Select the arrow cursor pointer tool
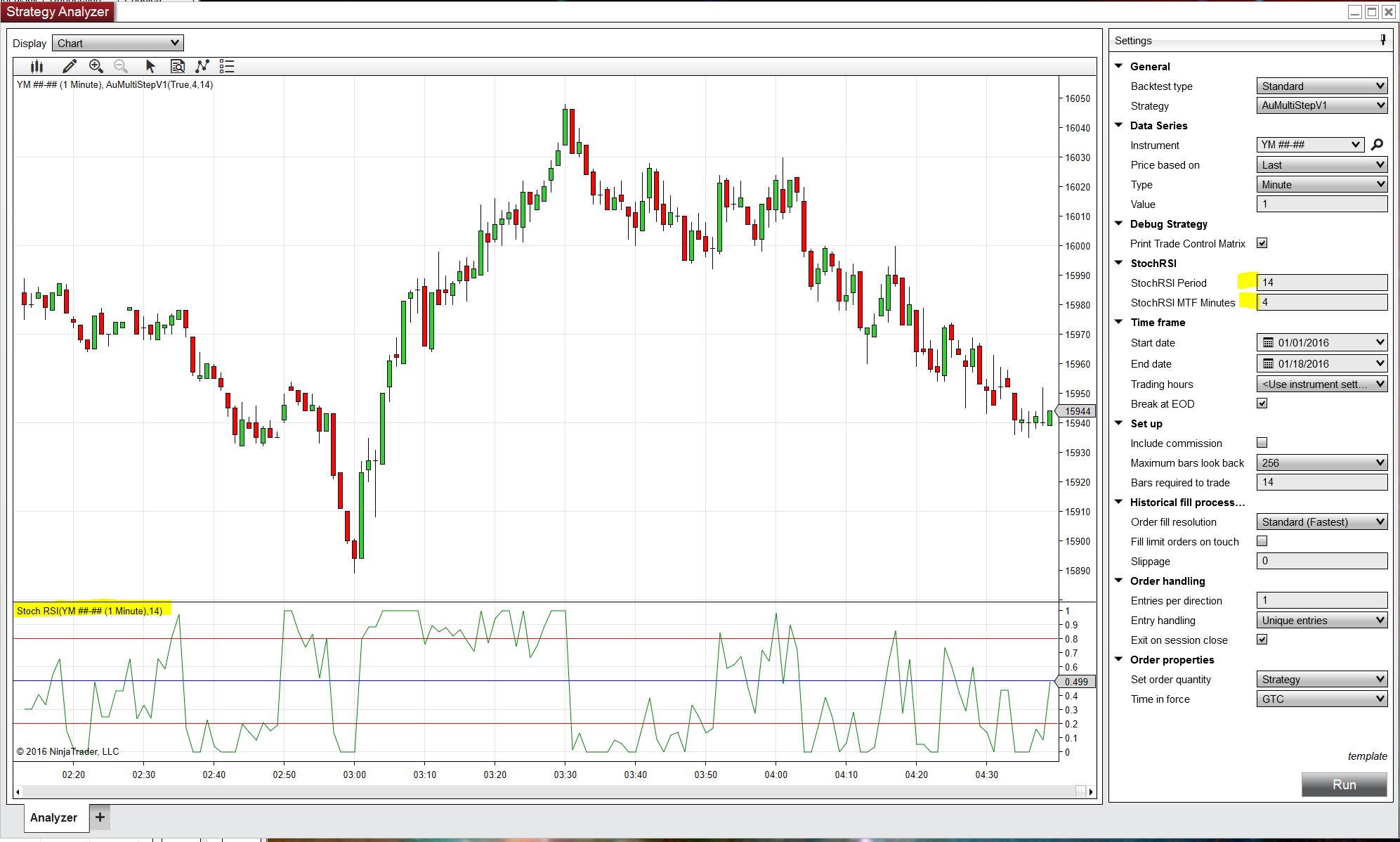1400x842 pixels. [x=150, y=66]
